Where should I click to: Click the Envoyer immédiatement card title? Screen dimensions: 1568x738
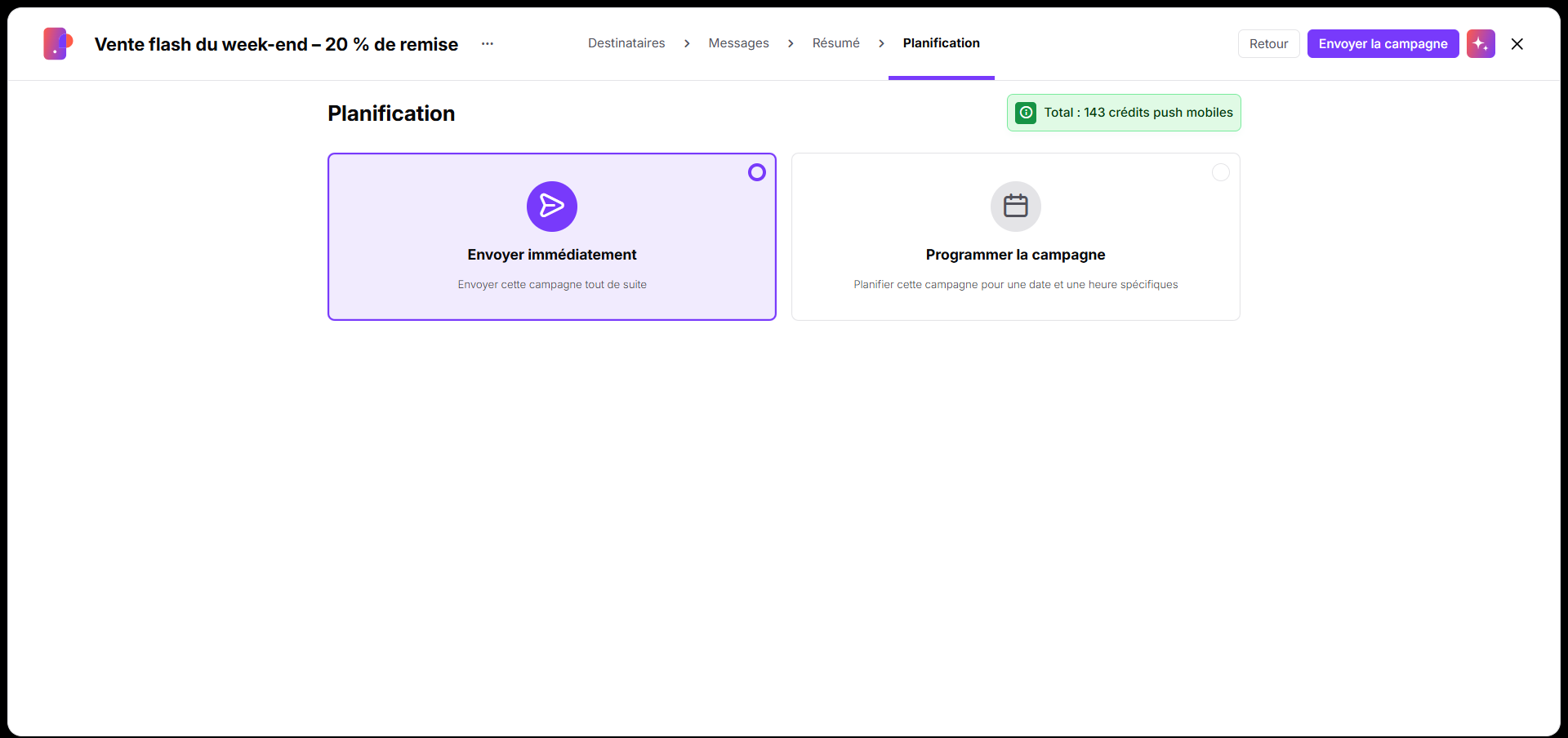point(552,255)
